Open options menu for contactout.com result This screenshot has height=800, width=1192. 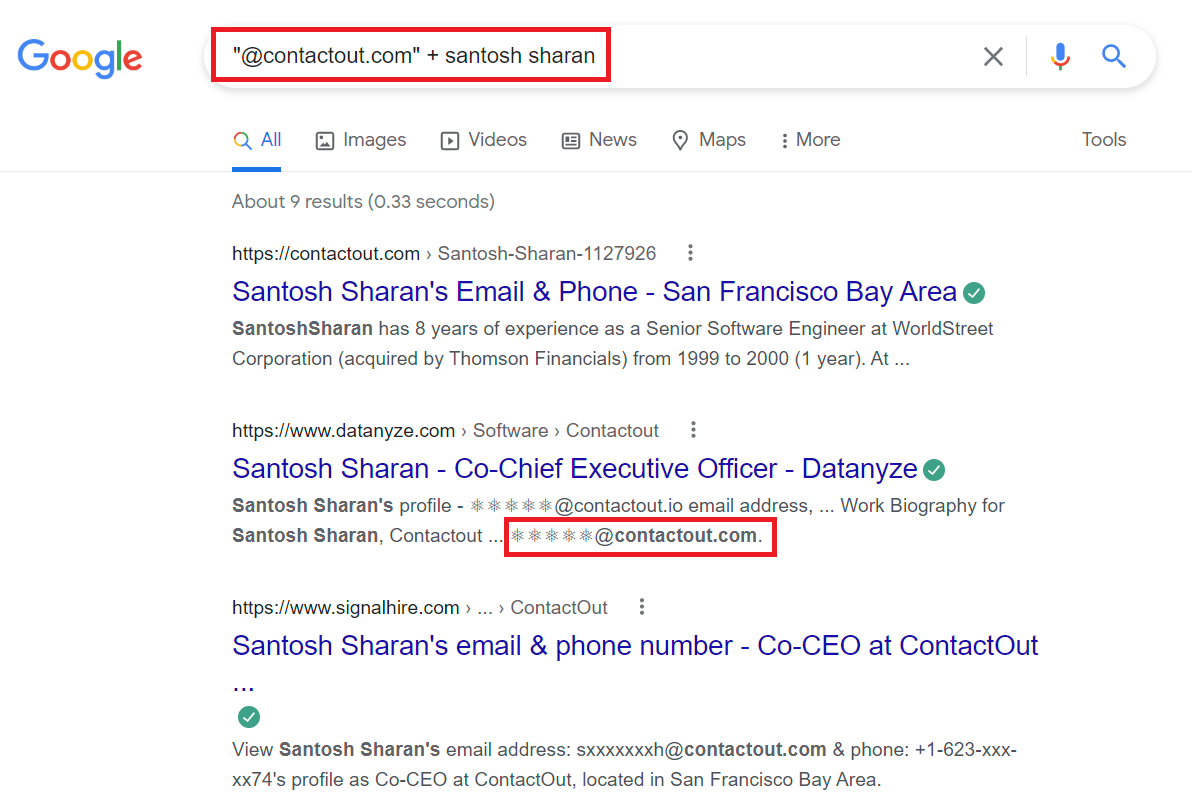click(x=690, y=253)
